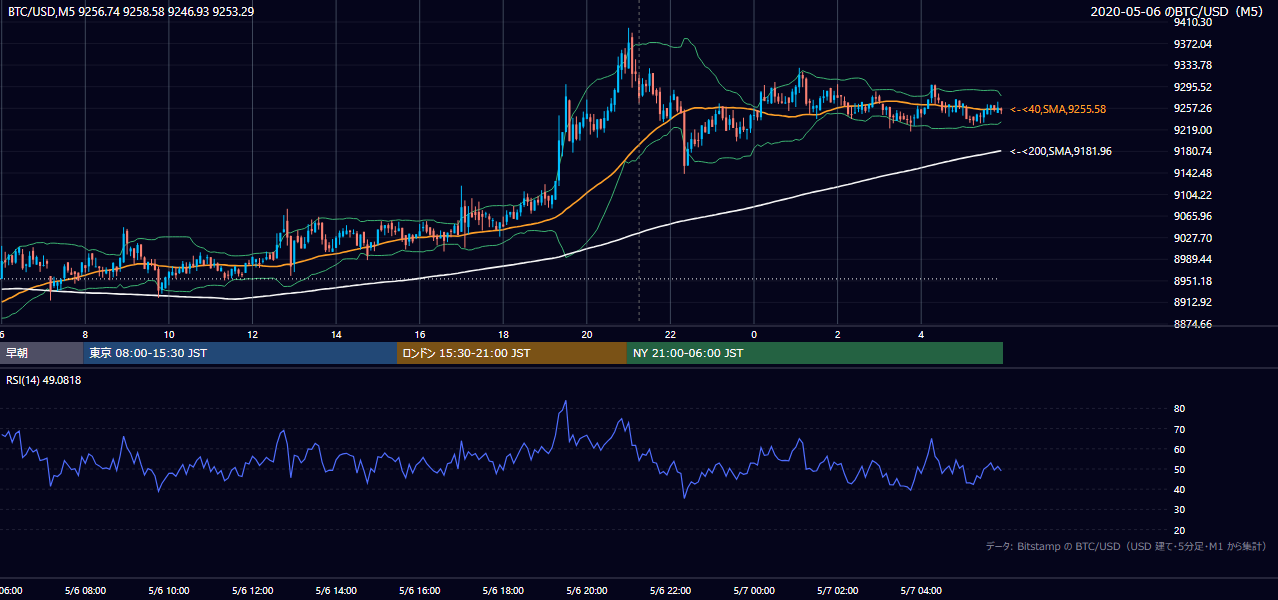Click hour label 16 below the price chart
This screenshot has height=600, width=1278.
point(420,335)
